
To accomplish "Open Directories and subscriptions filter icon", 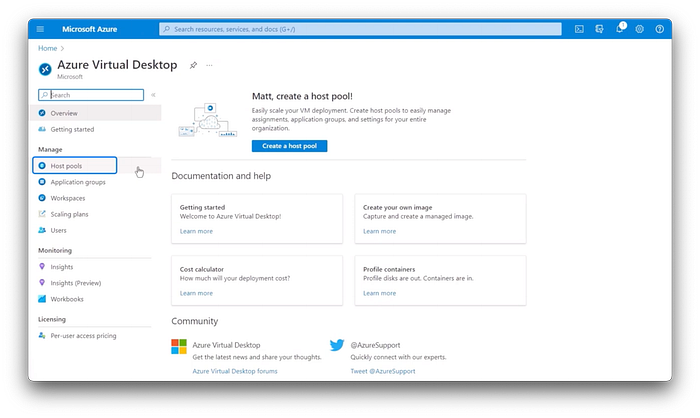I will pos(599,29).
